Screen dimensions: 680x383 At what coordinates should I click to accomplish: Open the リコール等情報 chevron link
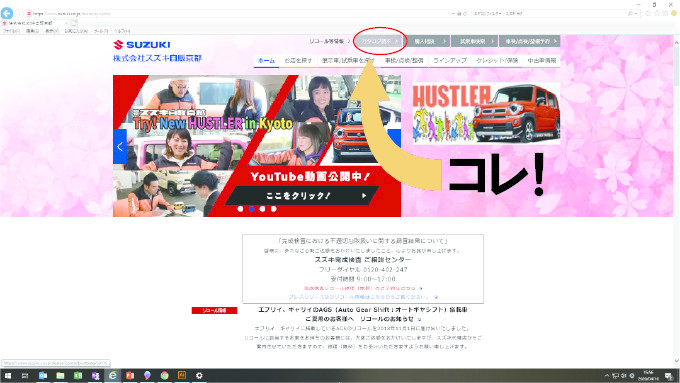point(330,41)
